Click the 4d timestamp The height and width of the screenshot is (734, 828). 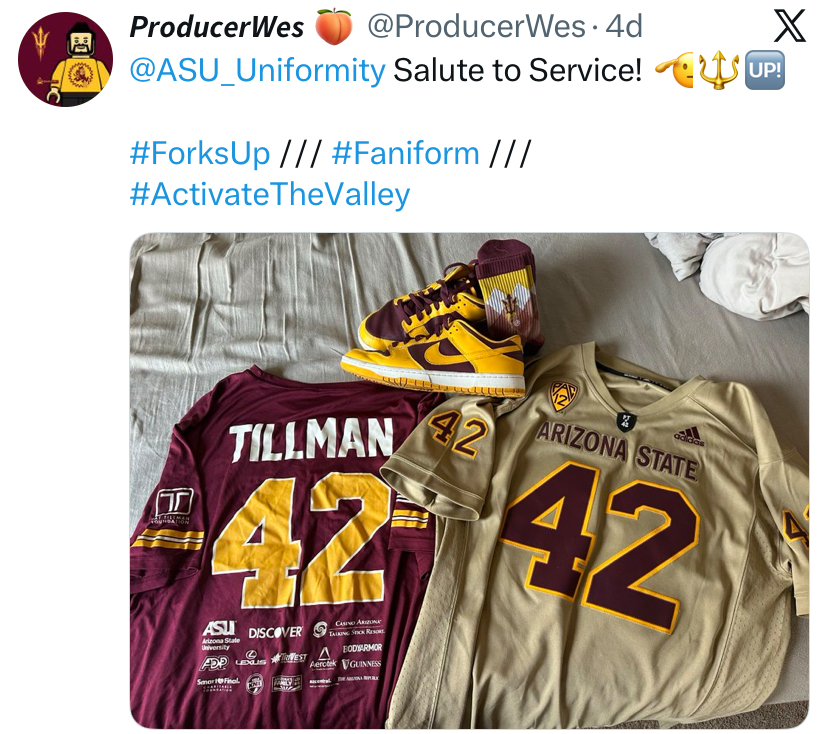[624, 27]
